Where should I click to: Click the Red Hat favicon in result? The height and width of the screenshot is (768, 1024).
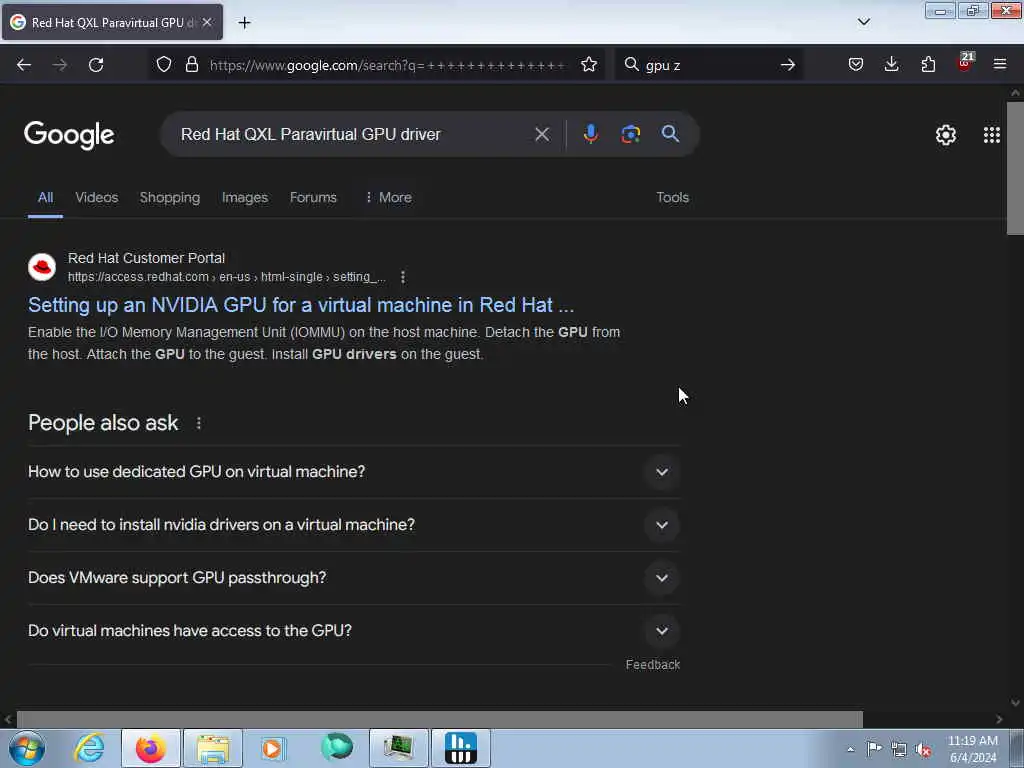pos(42,267)
